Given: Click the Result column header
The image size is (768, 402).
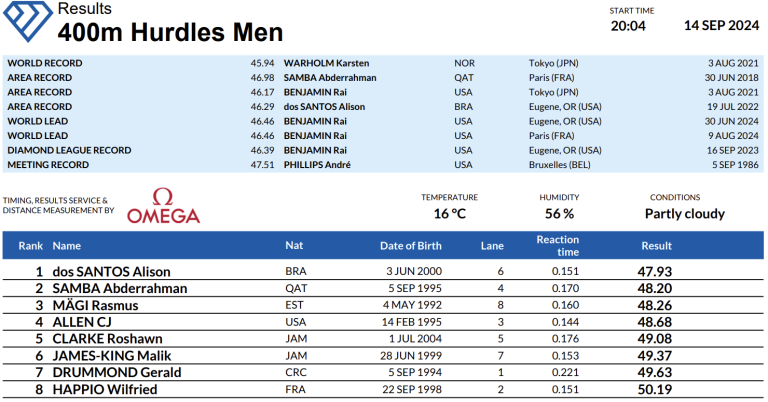Looking at the screenshot, I should coord(656,245).
